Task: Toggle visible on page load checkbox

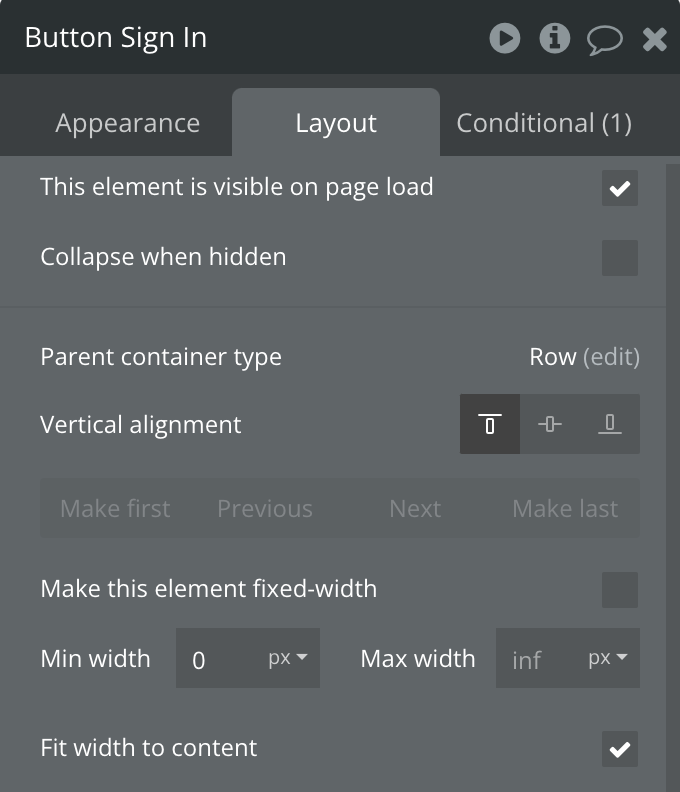Action: click(620, 188)
